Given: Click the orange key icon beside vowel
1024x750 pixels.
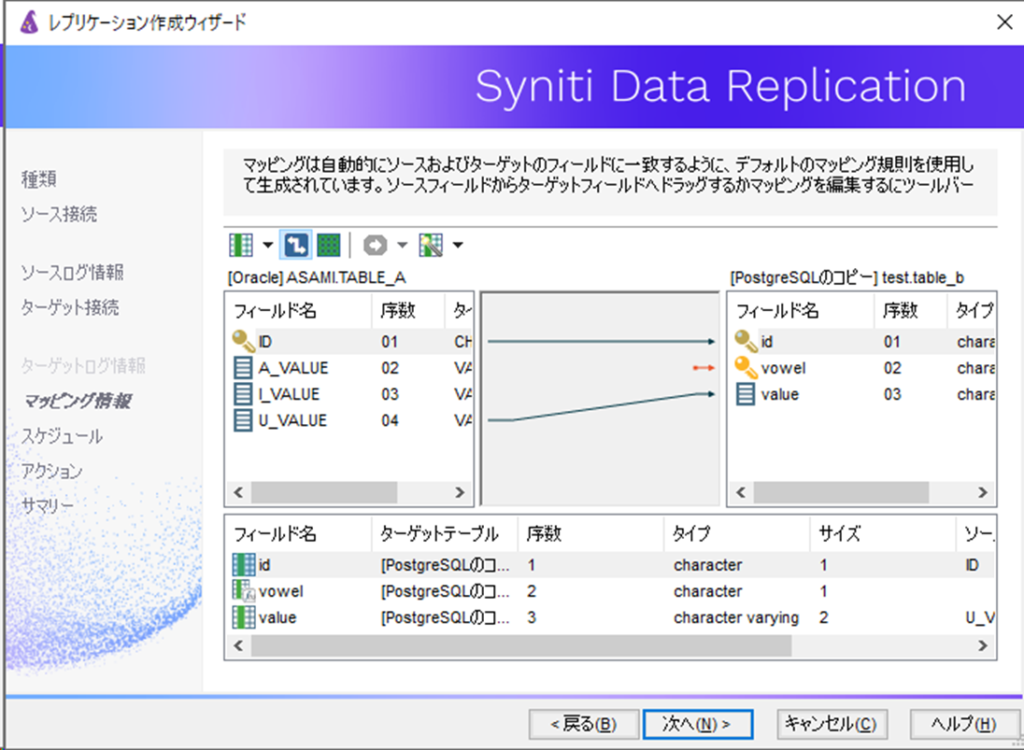Looking at the screenshot, I should pyautogui.click(x=746, y=368).
